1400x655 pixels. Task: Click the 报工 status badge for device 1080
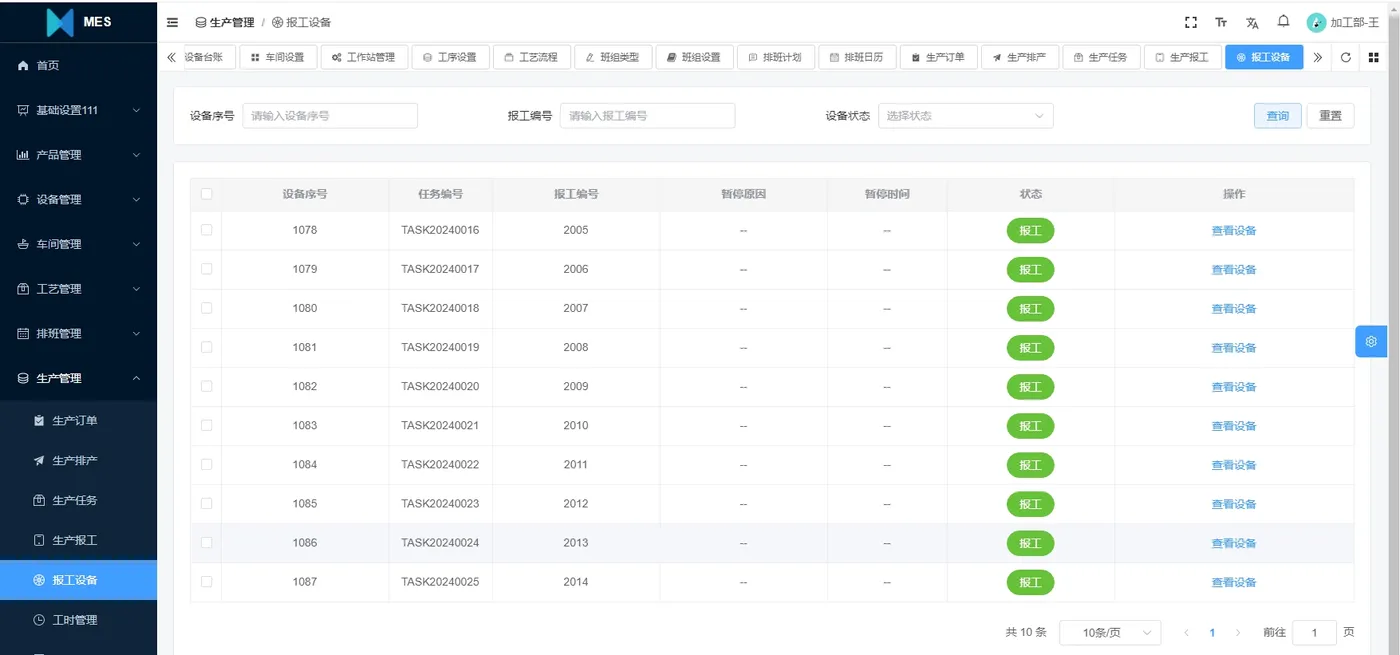pyautogui.click(x=1030, y=308)
